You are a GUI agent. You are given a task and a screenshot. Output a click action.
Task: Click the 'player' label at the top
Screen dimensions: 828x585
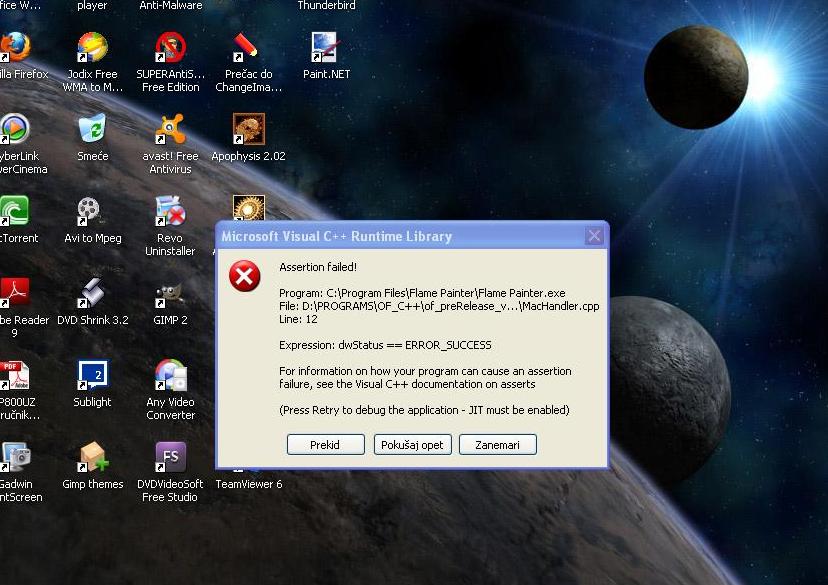92,5
